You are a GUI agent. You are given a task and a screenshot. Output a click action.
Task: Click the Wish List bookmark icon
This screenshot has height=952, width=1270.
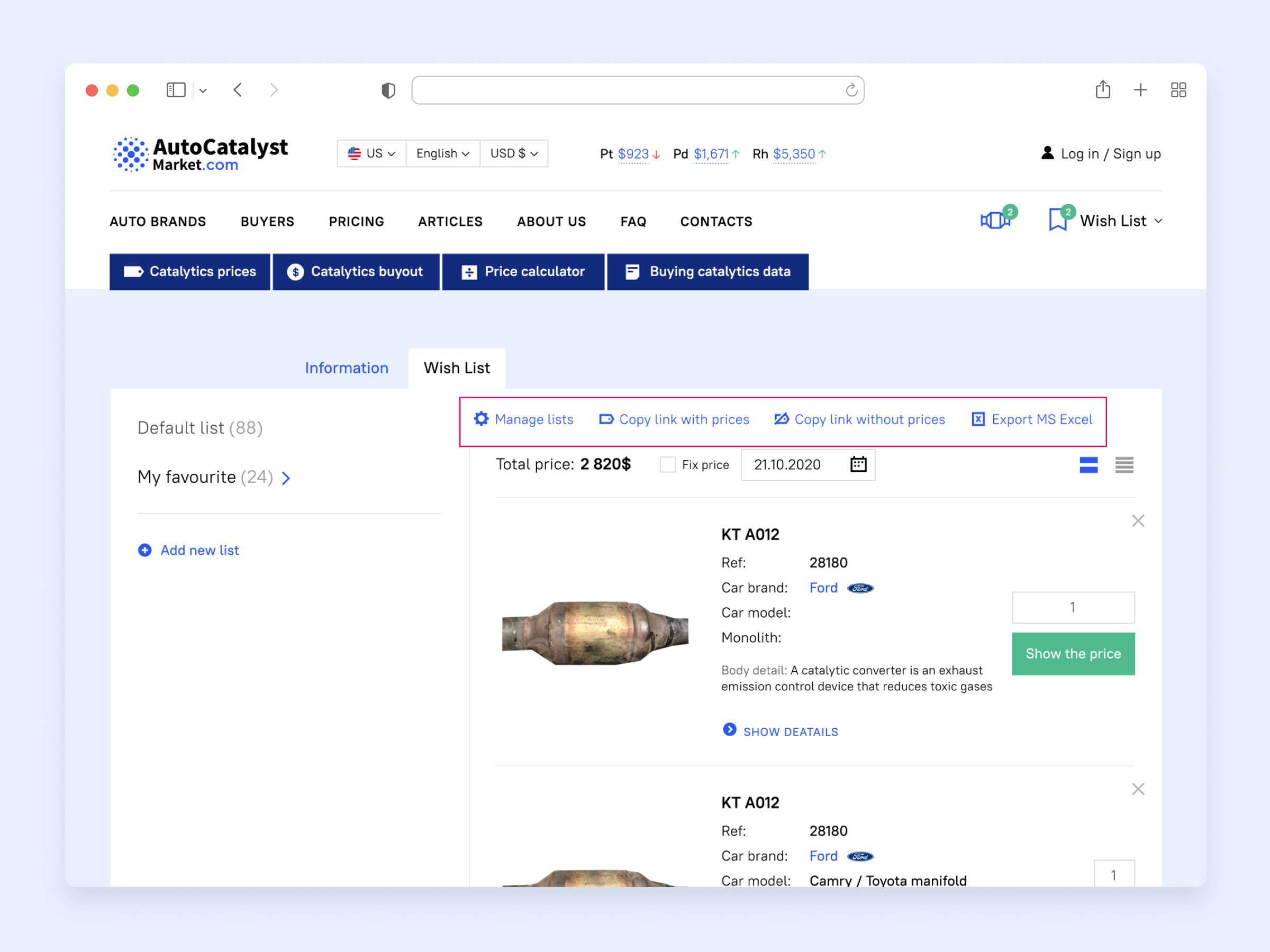tap(1057, 221)
